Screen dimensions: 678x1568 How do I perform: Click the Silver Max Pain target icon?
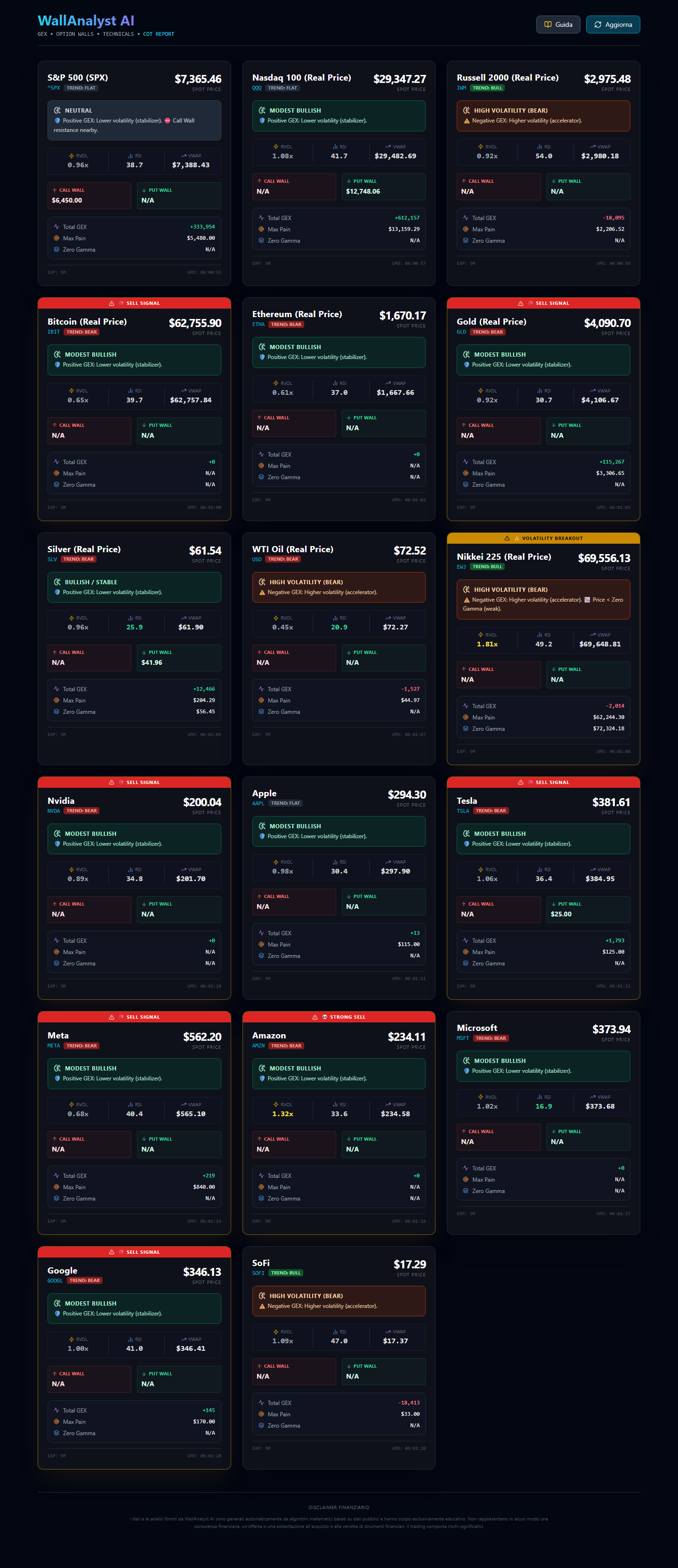(56, 701)
